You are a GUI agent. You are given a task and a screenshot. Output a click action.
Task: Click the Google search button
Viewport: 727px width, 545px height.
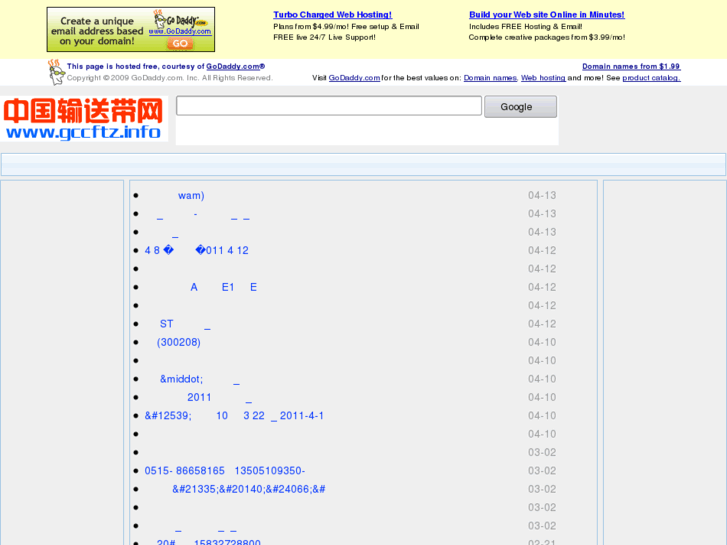pyautogui.click(x=520, y=107)
